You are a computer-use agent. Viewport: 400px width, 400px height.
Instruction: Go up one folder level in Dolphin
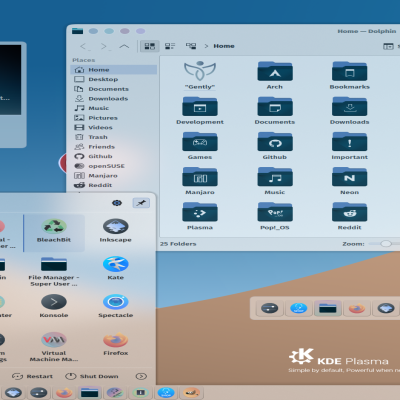point(124,46)
